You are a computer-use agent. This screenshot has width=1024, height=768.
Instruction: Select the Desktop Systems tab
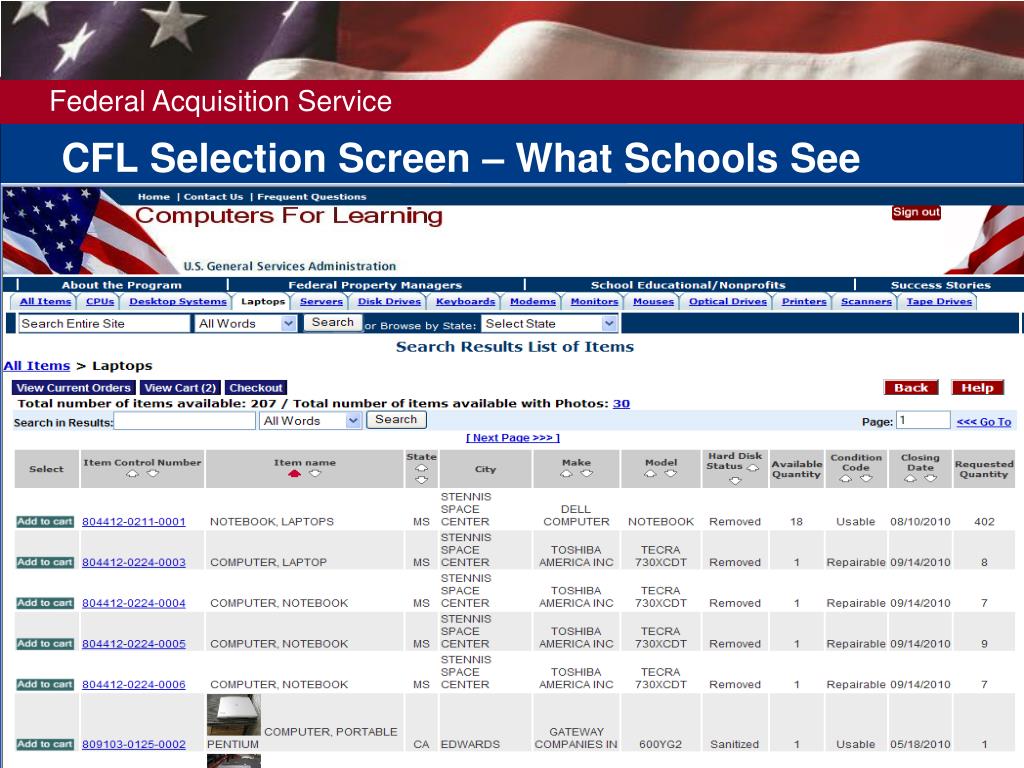pyautogui.click(x=178, y=301)
